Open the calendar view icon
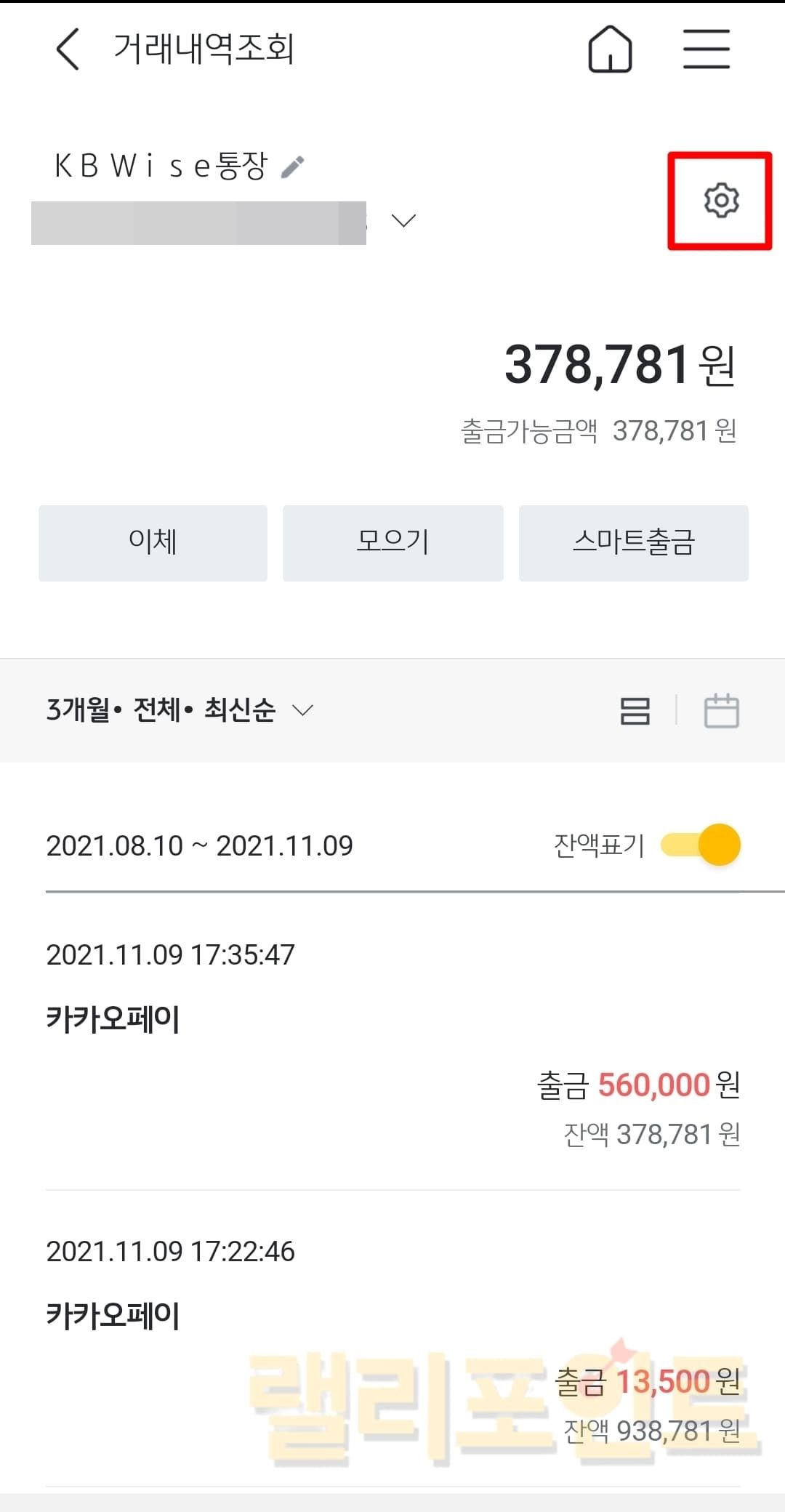 (721, 710)
